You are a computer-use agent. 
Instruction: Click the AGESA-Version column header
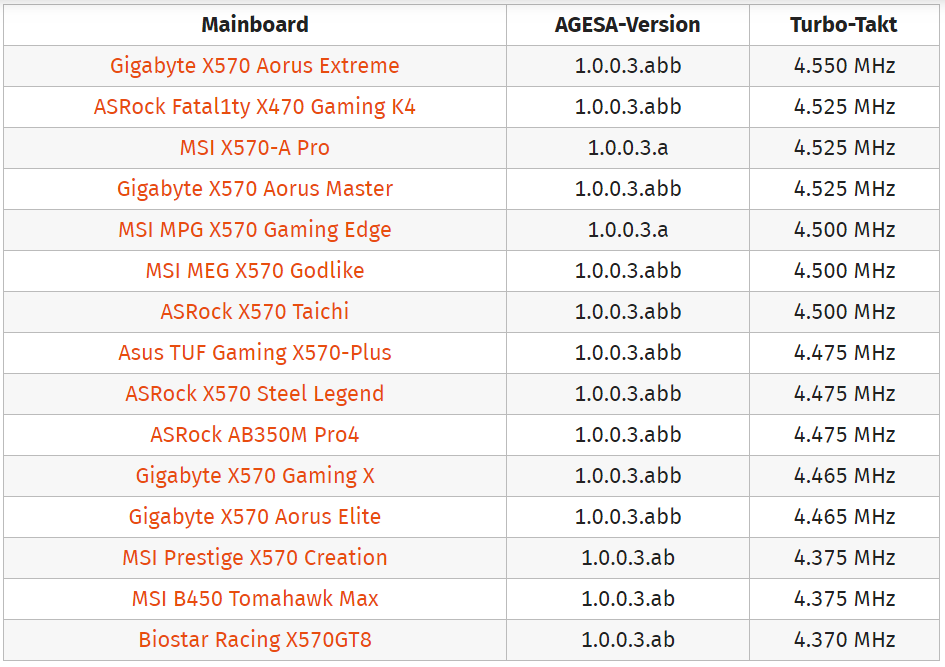[627, 25]
